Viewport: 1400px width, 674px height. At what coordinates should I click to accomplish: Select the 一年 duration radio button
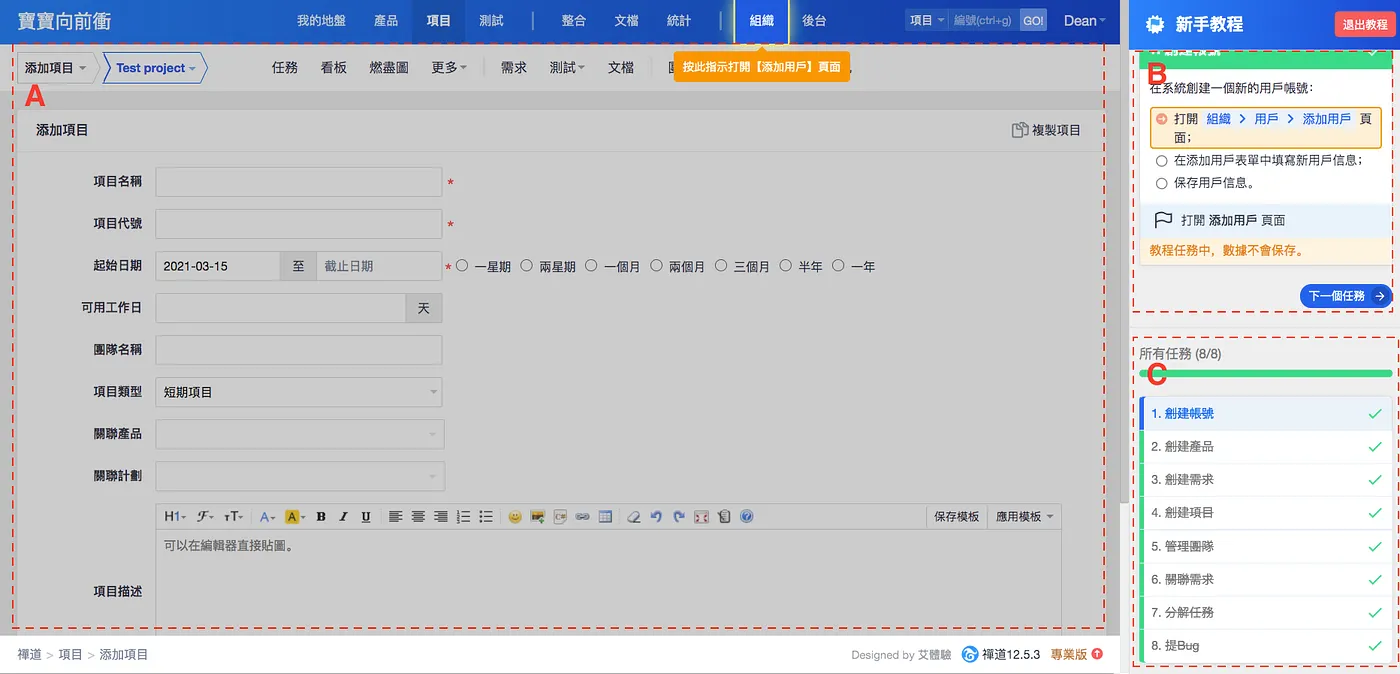point(838,266)
